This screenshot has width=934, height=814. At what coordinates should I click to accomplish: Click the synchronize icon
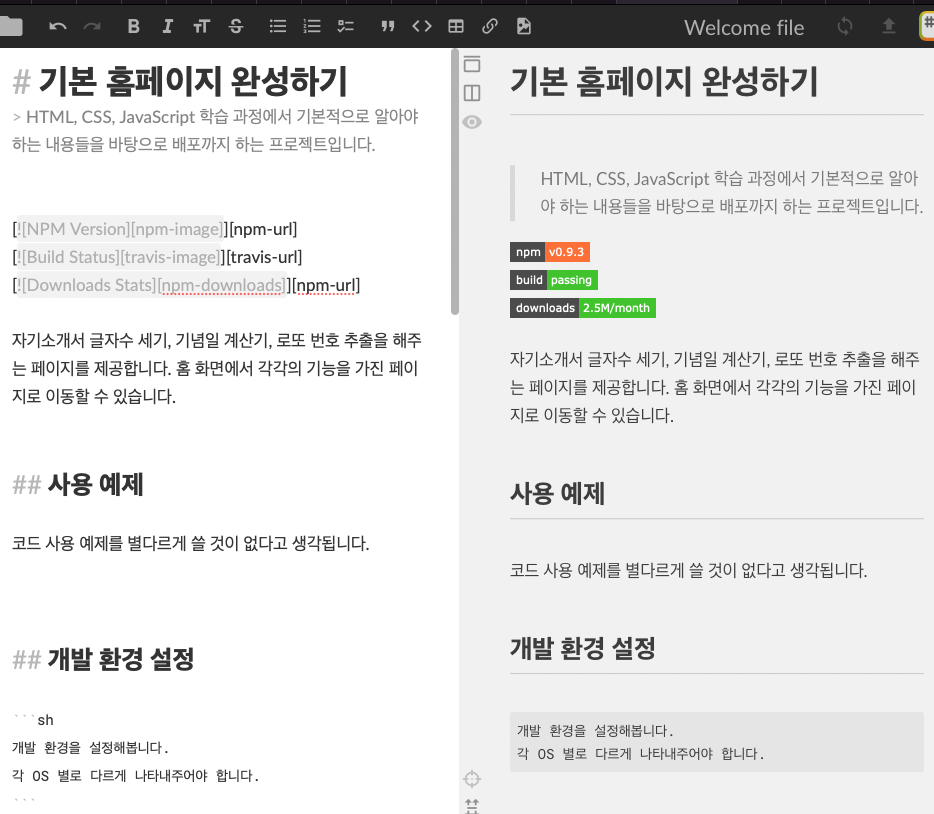tap(845, 26)
